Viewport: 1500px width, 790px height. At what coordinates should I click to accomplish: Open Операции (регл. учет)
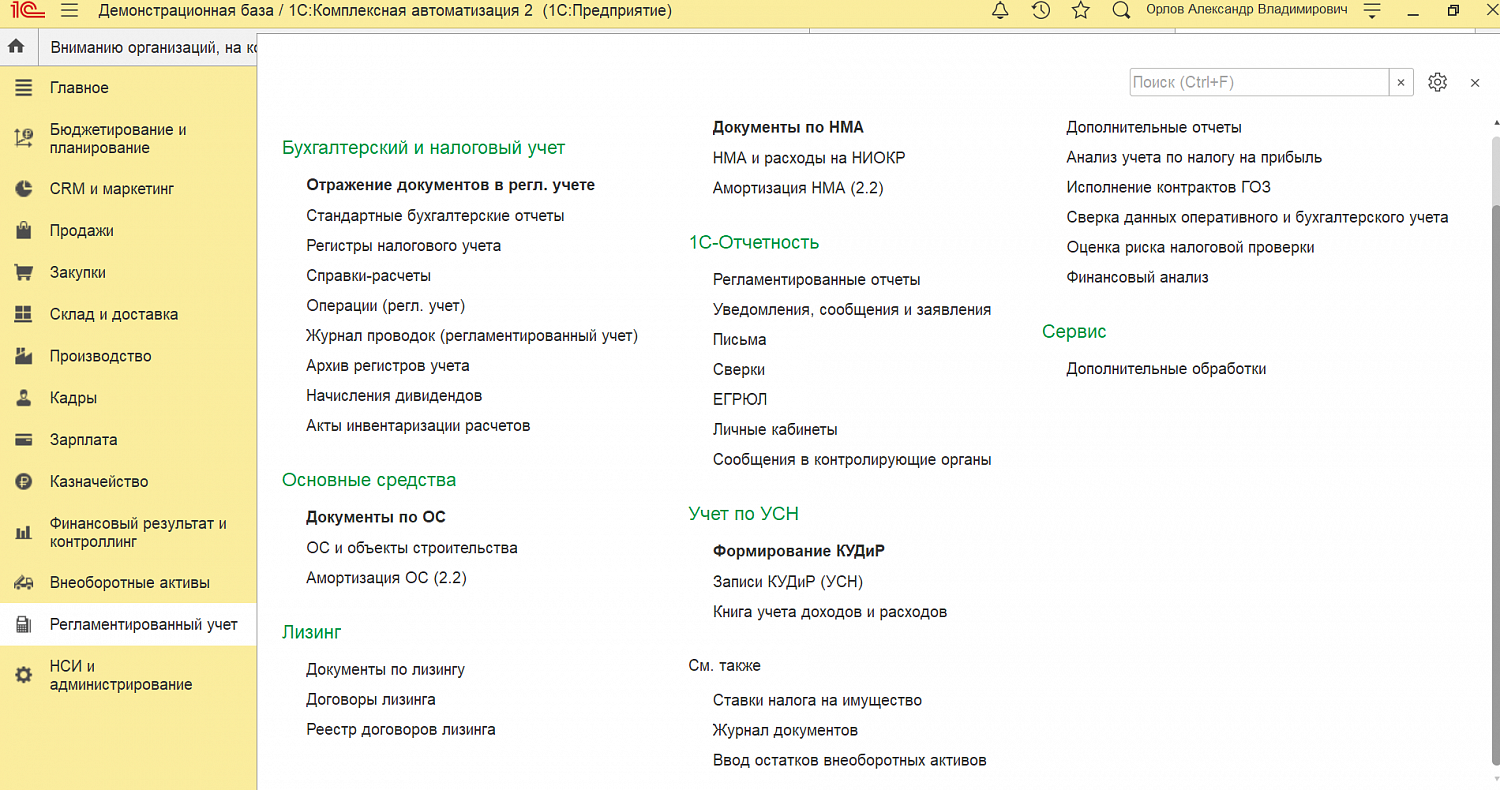tap(385, 305)
